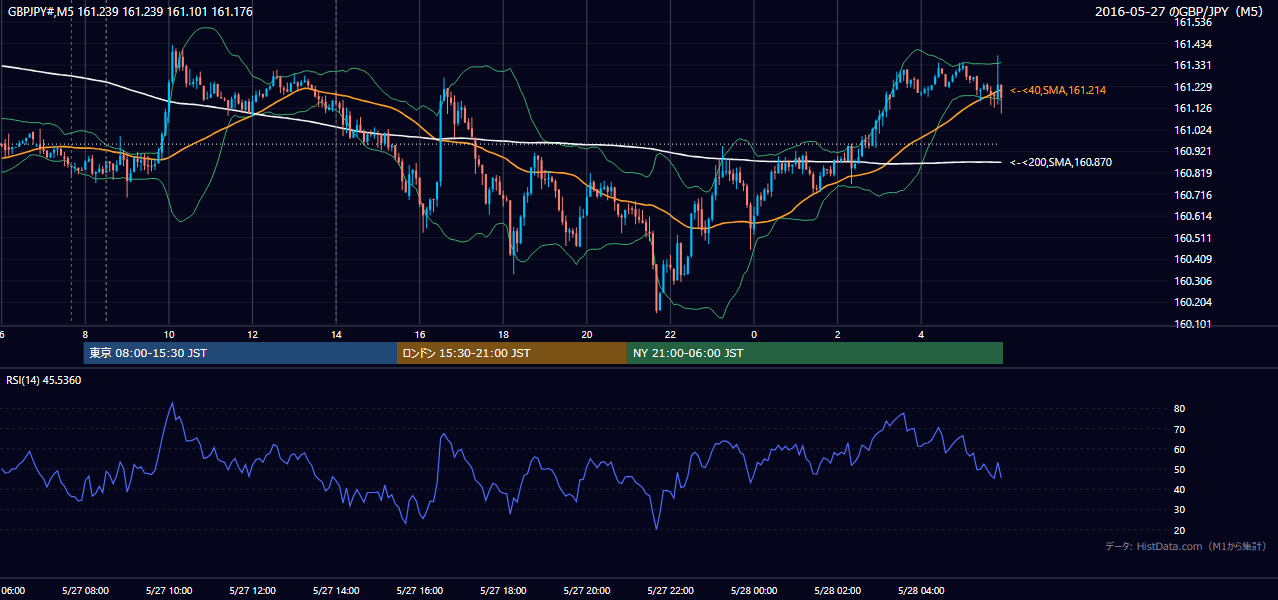Screen dimensions: 1278x600
Task: Click price axis value 161.024
Action: [1193, 130]
